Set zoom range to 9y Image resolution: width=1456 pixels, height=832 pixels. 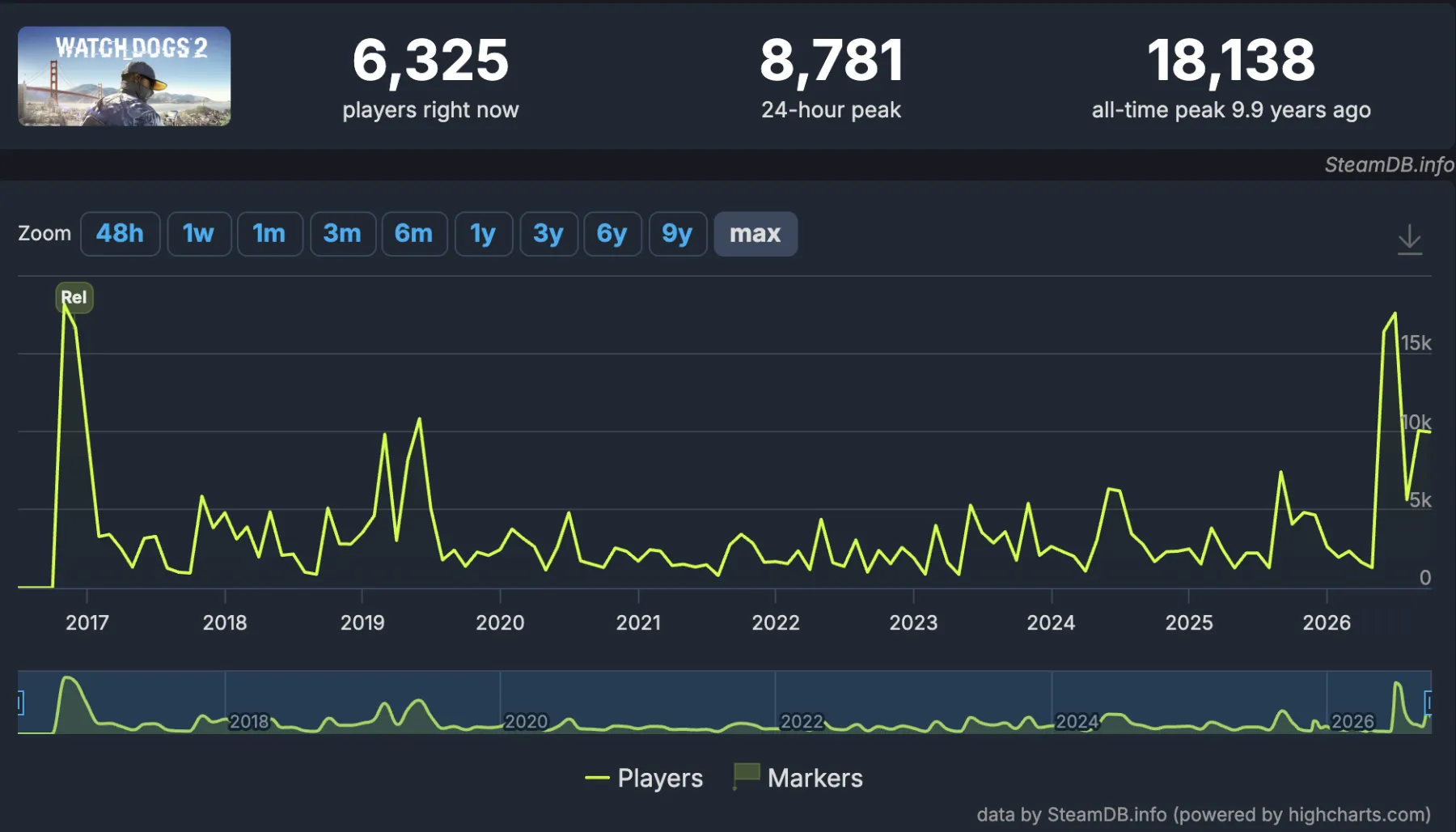(678, 234)
